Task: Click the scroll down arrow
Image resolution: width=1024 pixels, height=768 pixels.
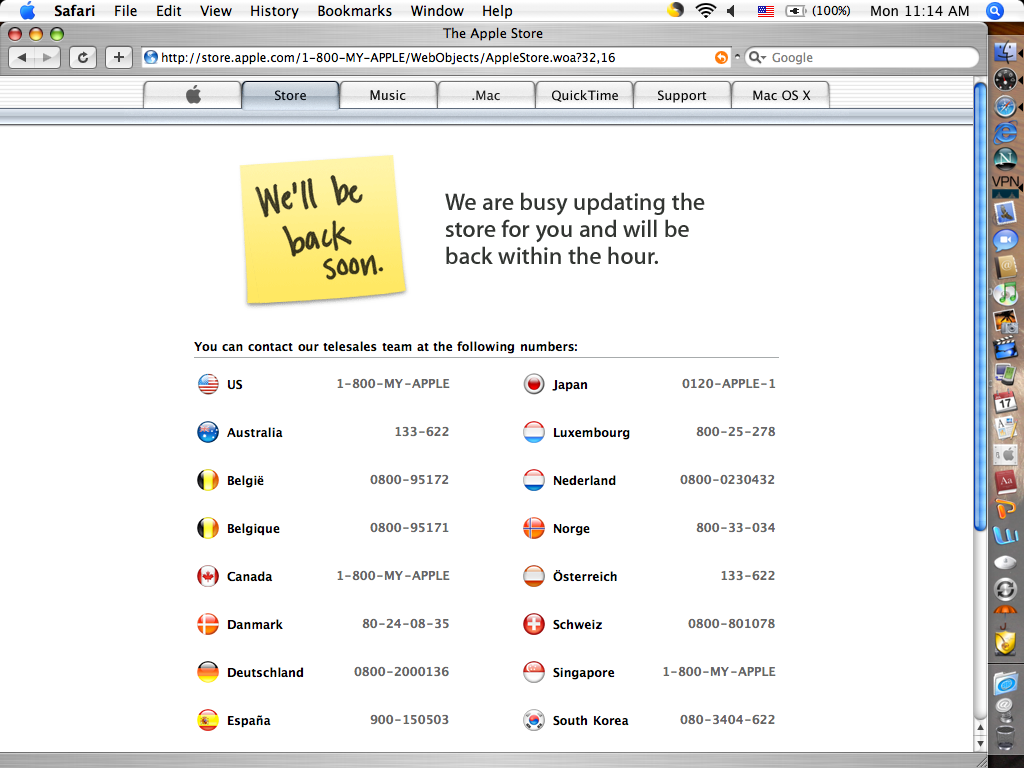Action: (980, 744)
